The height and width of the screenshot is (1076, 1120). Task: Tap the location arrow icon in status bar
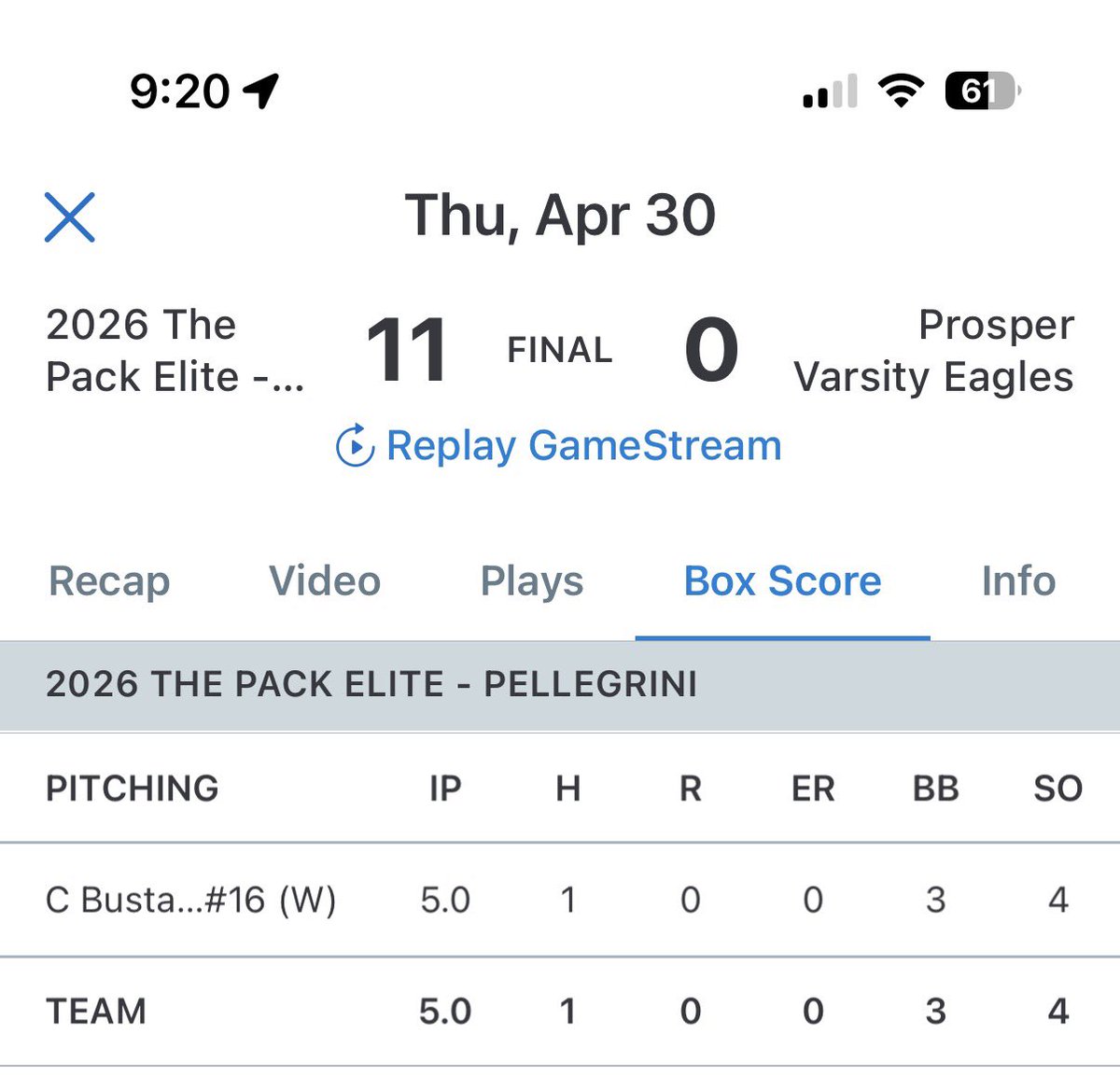click(x=260, y=91)
